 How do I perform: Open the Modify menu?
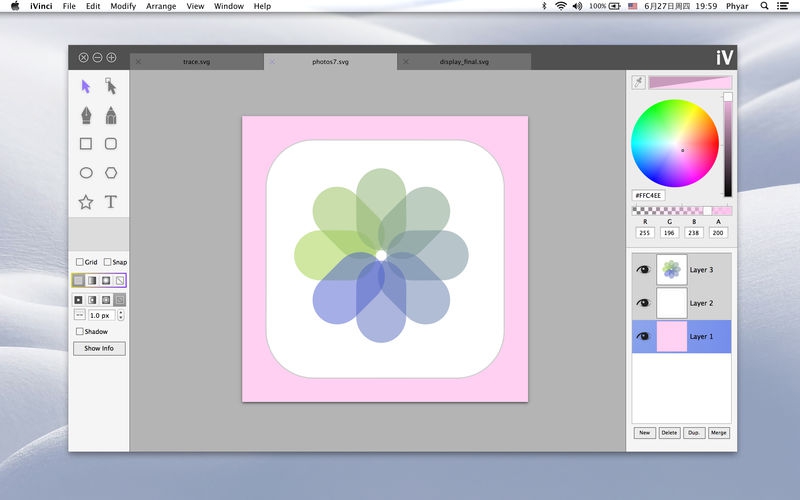[123, 6]
